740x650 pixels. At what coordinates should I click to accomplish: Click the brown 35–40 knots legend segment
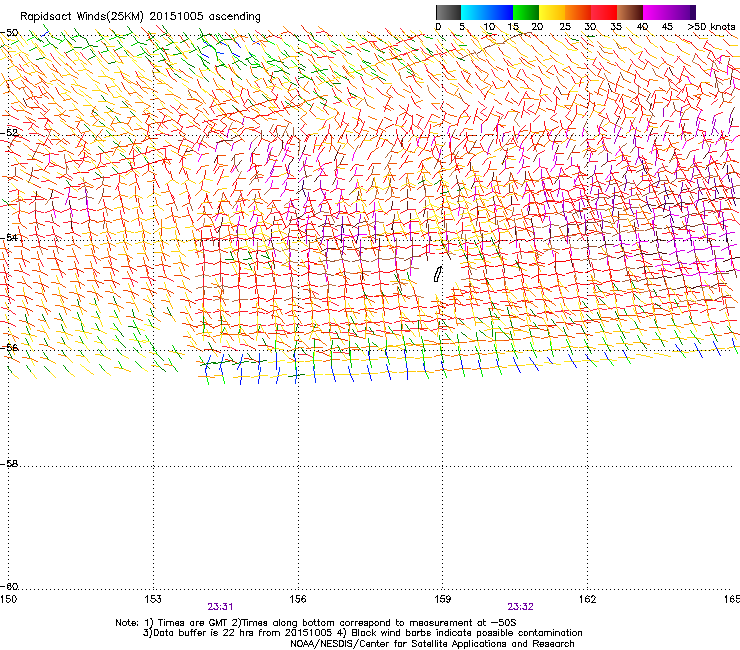[630, 12]
